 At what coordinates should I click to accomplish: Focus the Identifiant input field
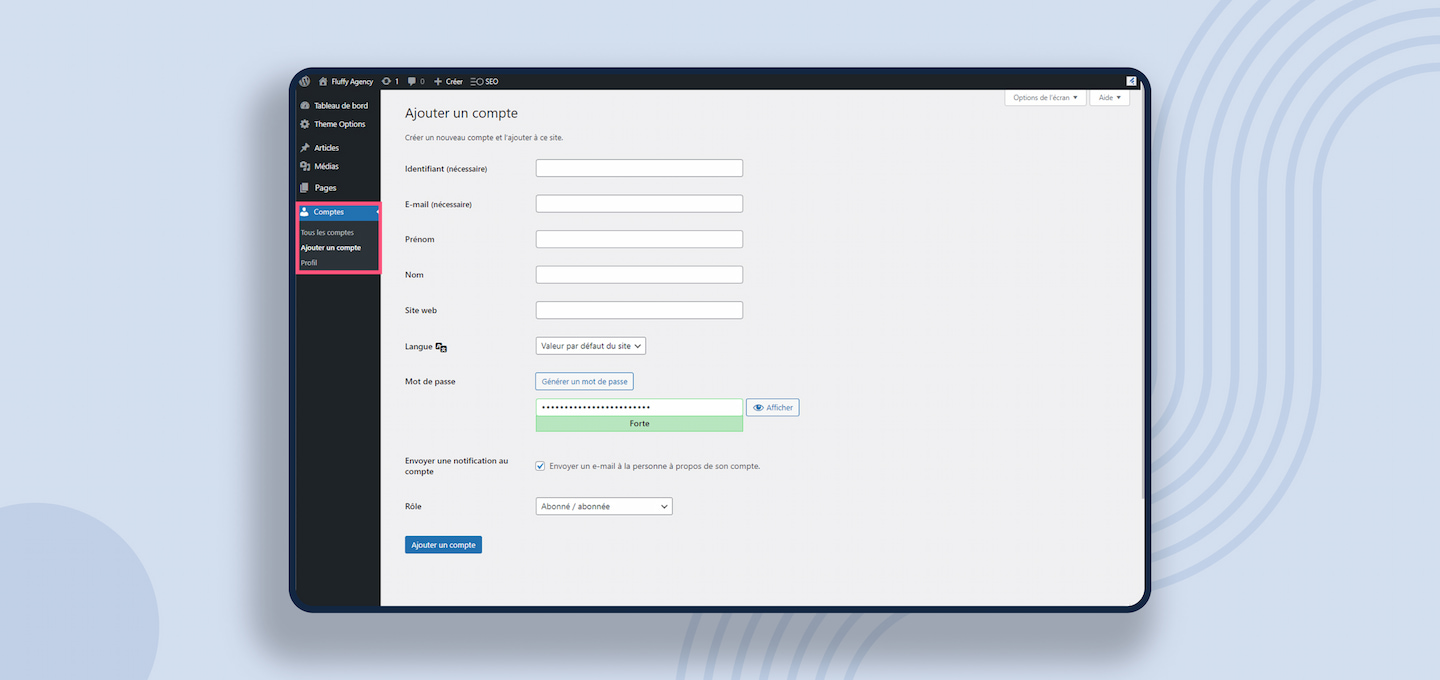[639, 168]
